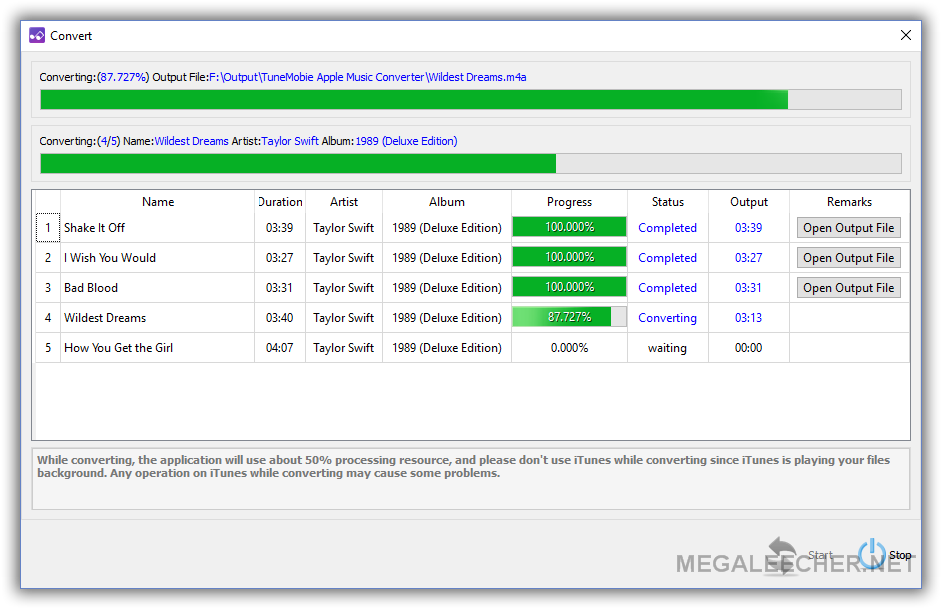Click the album cell for Wildest Dreams
Screen dimensions: 942x609
coord(447,318)
